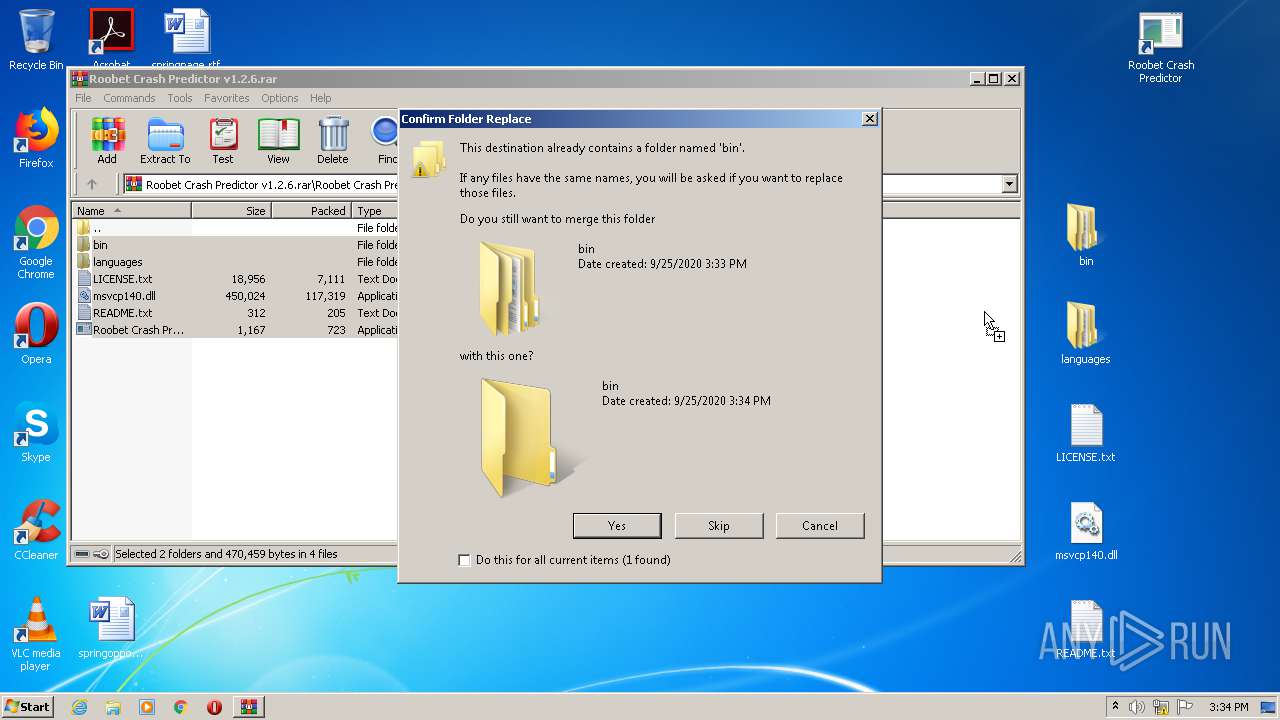Select the Roobet Crash Predictor desktop icon
Image resolution: width=1280 pixels, height=720 pixels.
[1161, 47]
